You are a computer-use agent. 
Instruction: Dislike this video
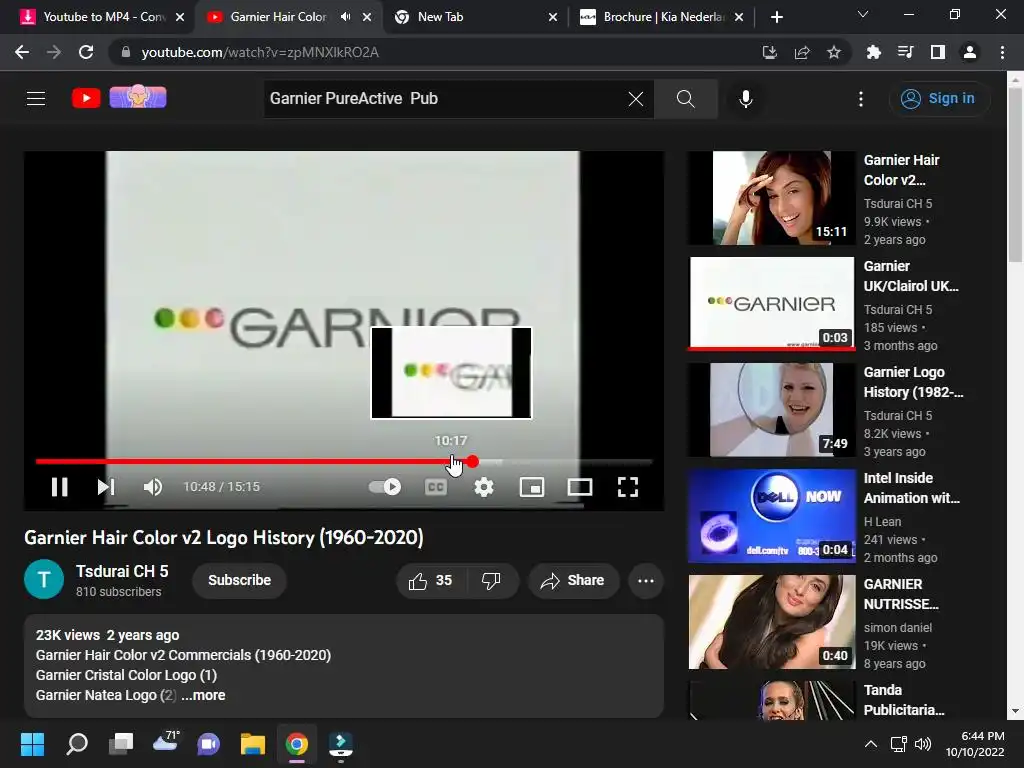click(491, 581)
